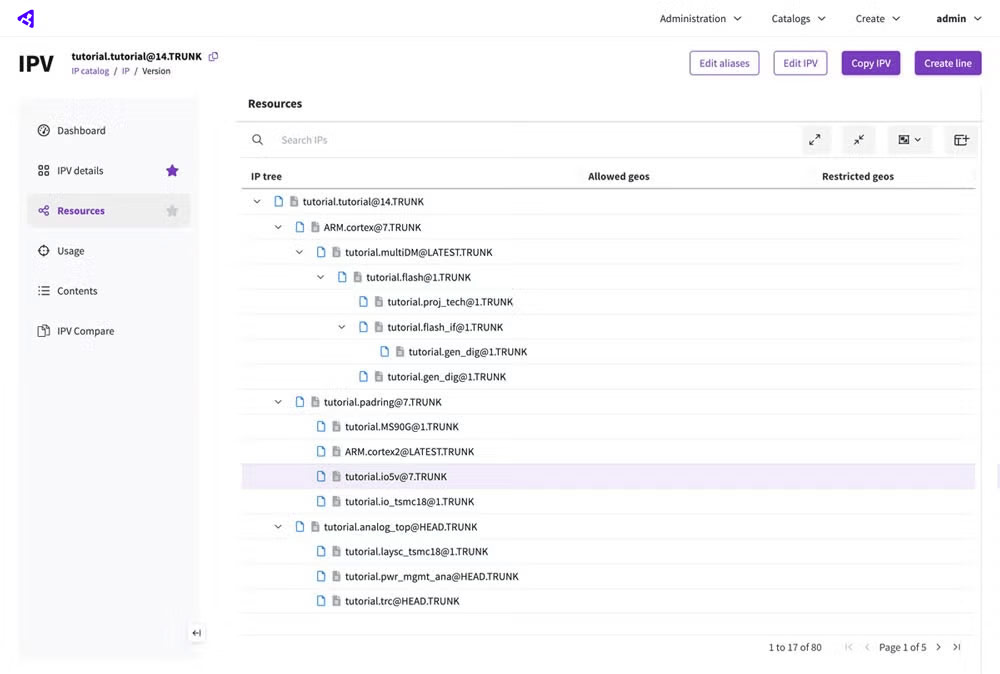Collapse the ARM.cortex@7.TRUNK chevron

[x=278, y=226]
